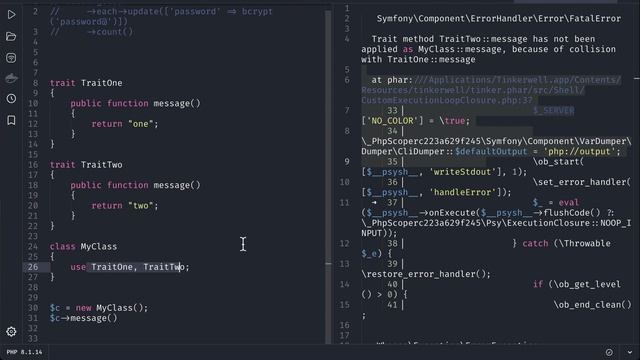This screenshot has width=640, height=360.
Task: Click the '$c->message()' call line
Action: click(84, 318)
